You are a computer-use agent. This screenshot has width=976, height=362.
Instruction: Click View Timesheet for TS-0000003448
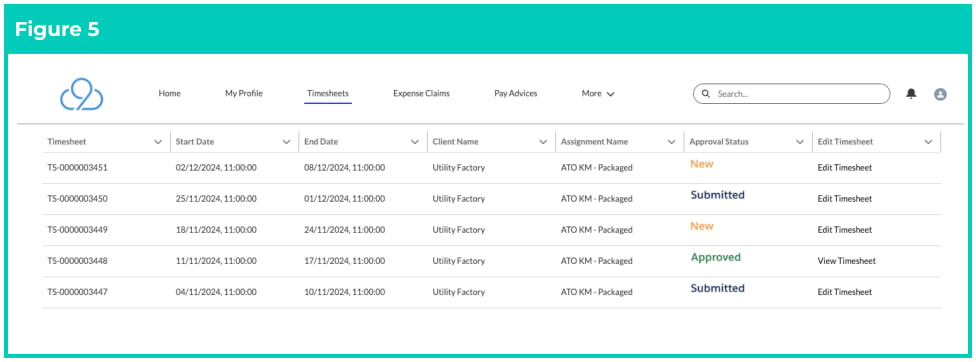click(x=847, y=261)
